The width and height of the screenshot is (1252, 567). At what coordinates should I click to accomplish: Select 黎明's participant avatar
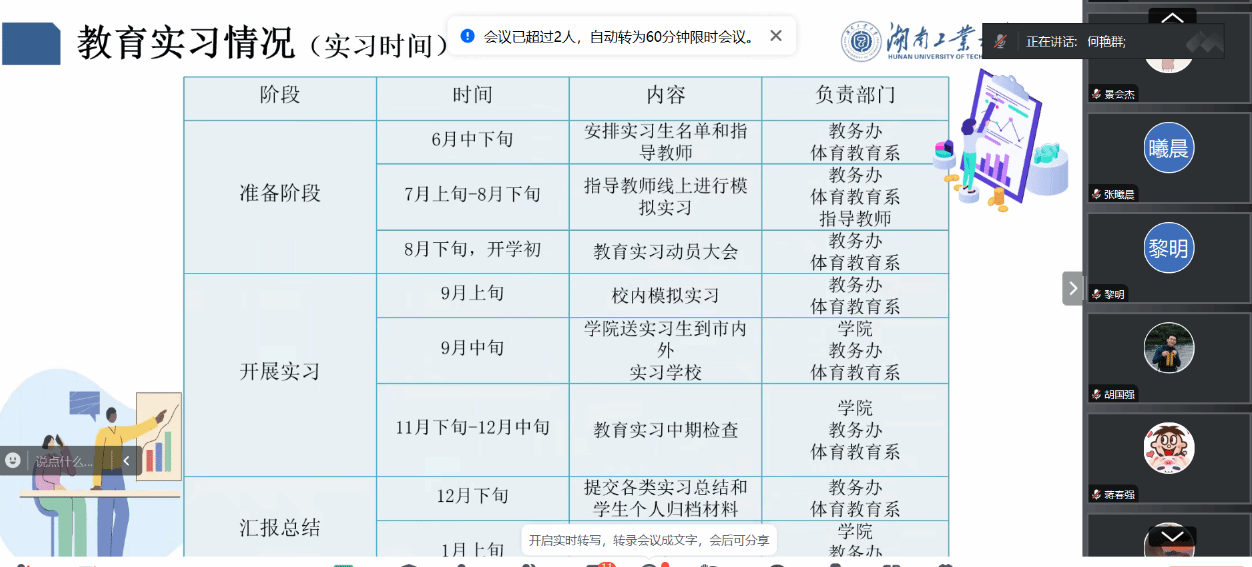pos(1169,248)
